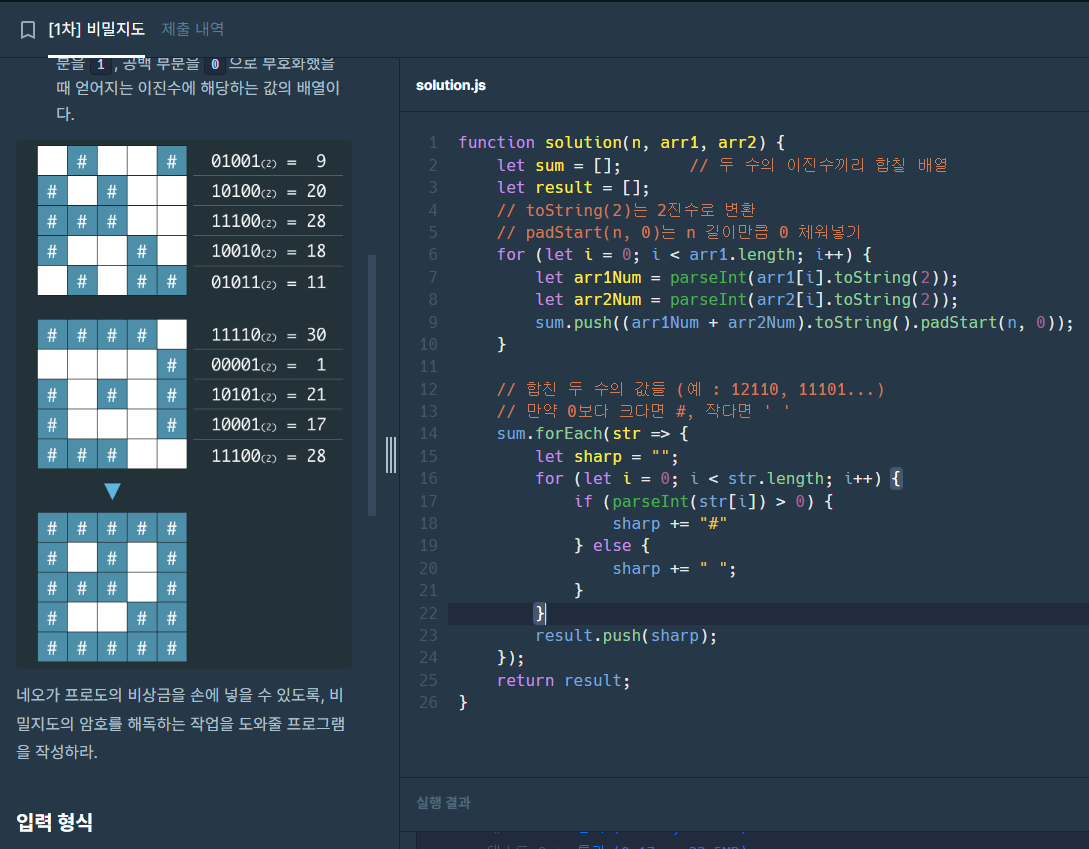The height and width of the screenshot is (849, 1089).
Task: Click 'let result = [];' line
Action: pos(573,188)
